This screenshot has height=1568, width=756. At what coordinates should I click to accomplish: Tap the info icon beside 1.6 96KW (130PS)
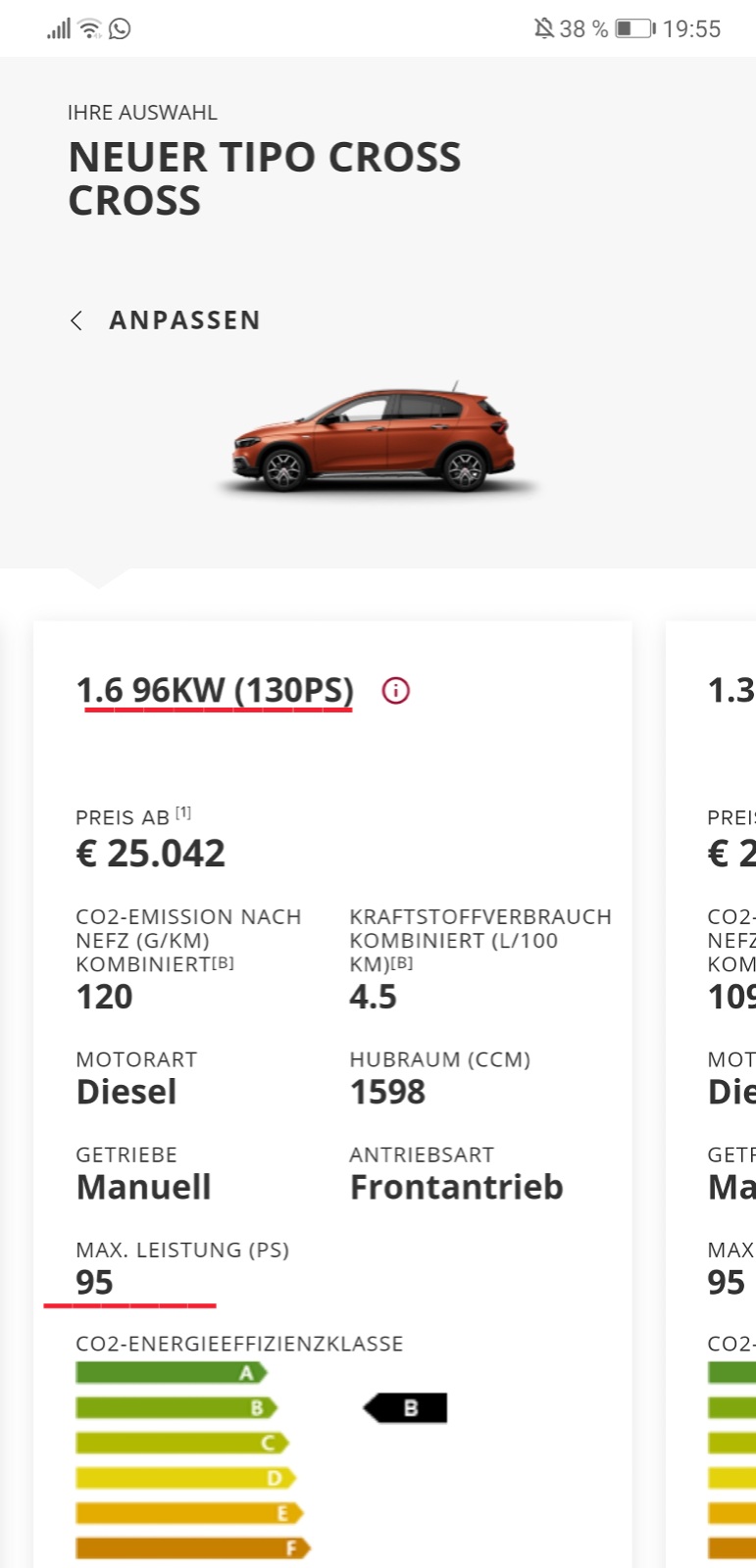point(395,691)
